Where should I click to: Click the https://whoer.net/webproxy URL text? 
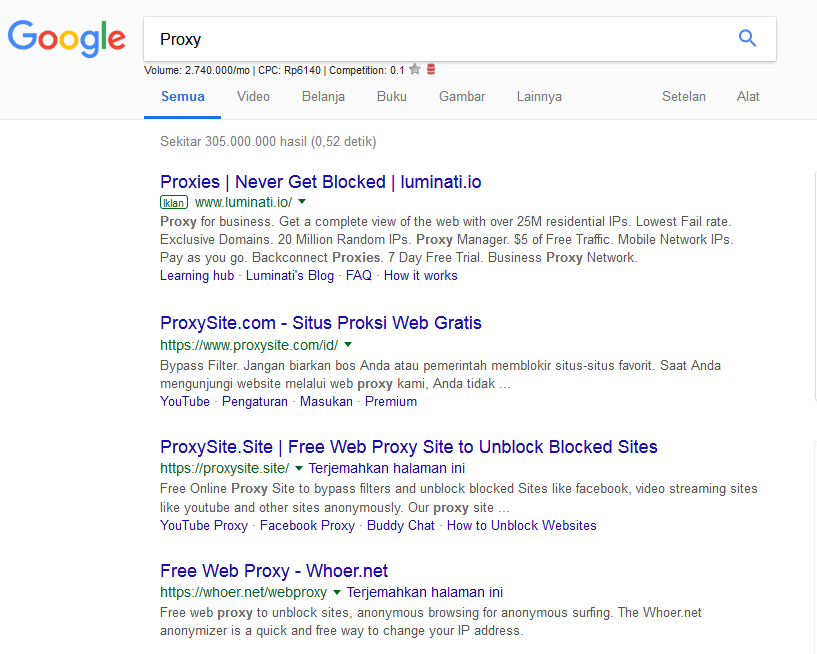243,593
